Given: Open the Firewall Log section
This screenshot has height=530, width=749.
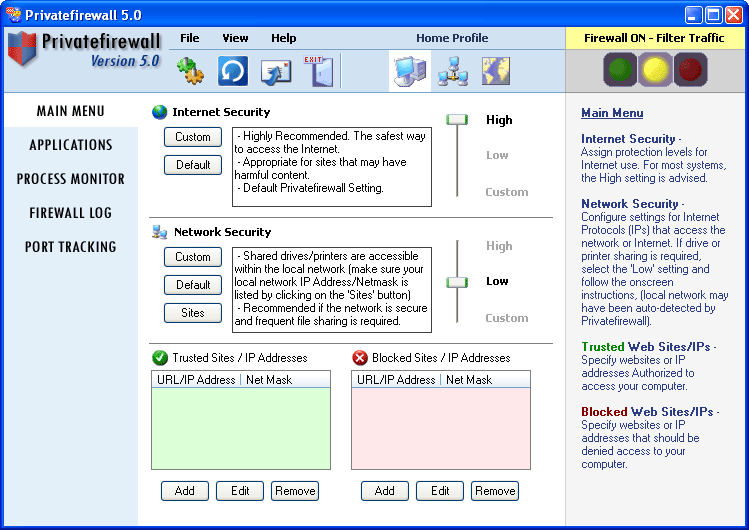Looking at the screenshot, I should 71,212.
